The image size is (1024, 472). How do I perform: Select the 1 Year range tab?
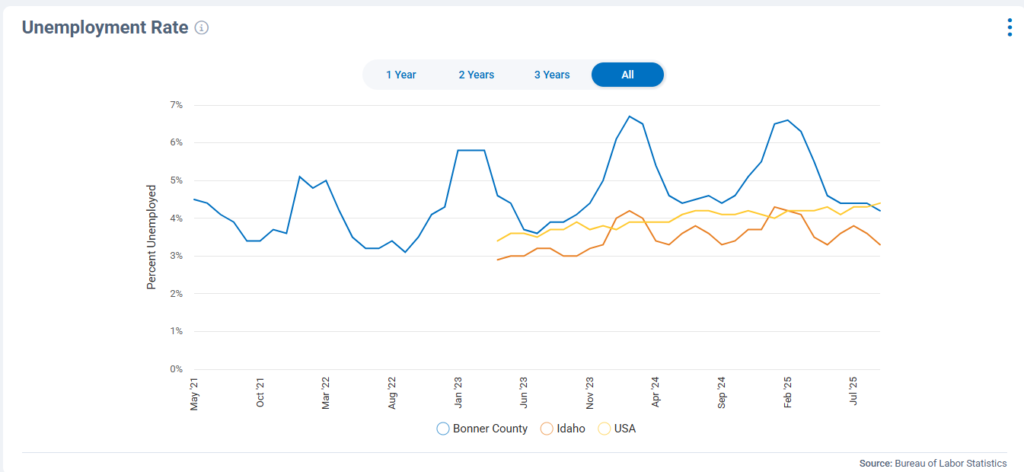401,75
